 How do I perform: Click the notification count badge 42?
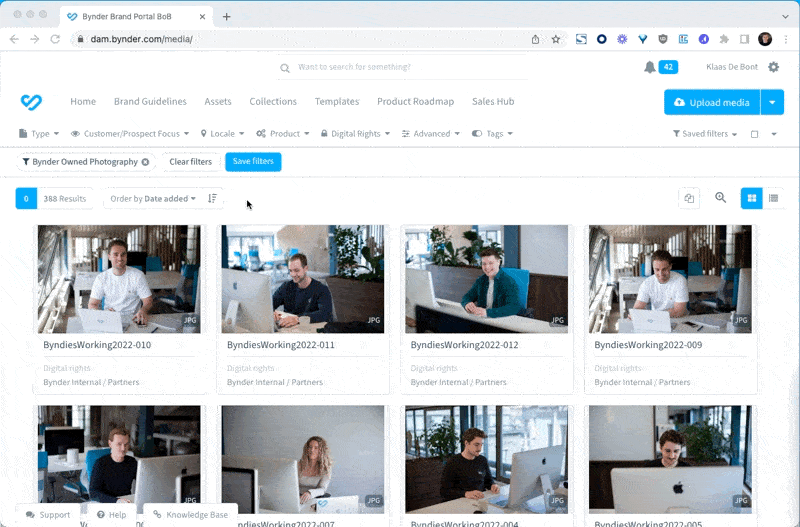[668, 67]
